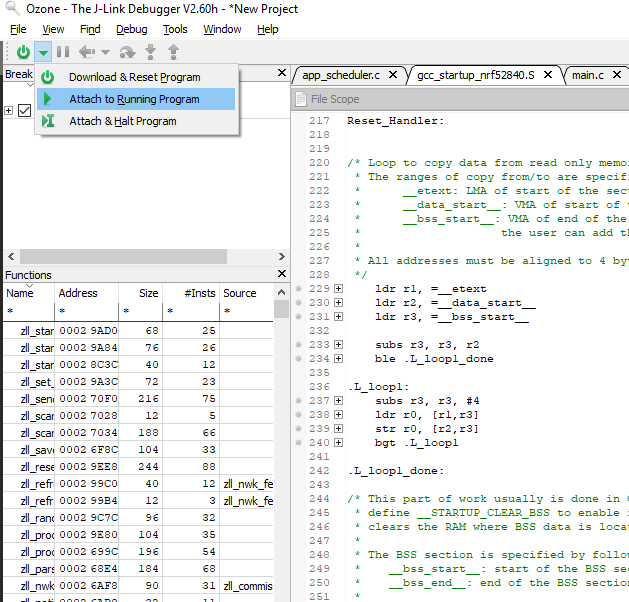
Task: Sort Functions by Size column
Action: point(140,293)
